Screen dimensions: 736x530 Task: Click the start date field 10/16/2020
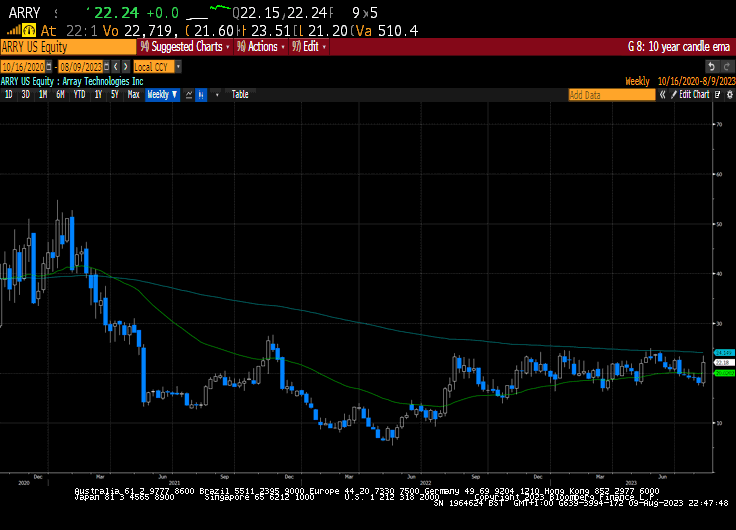(x=23, y=67)
